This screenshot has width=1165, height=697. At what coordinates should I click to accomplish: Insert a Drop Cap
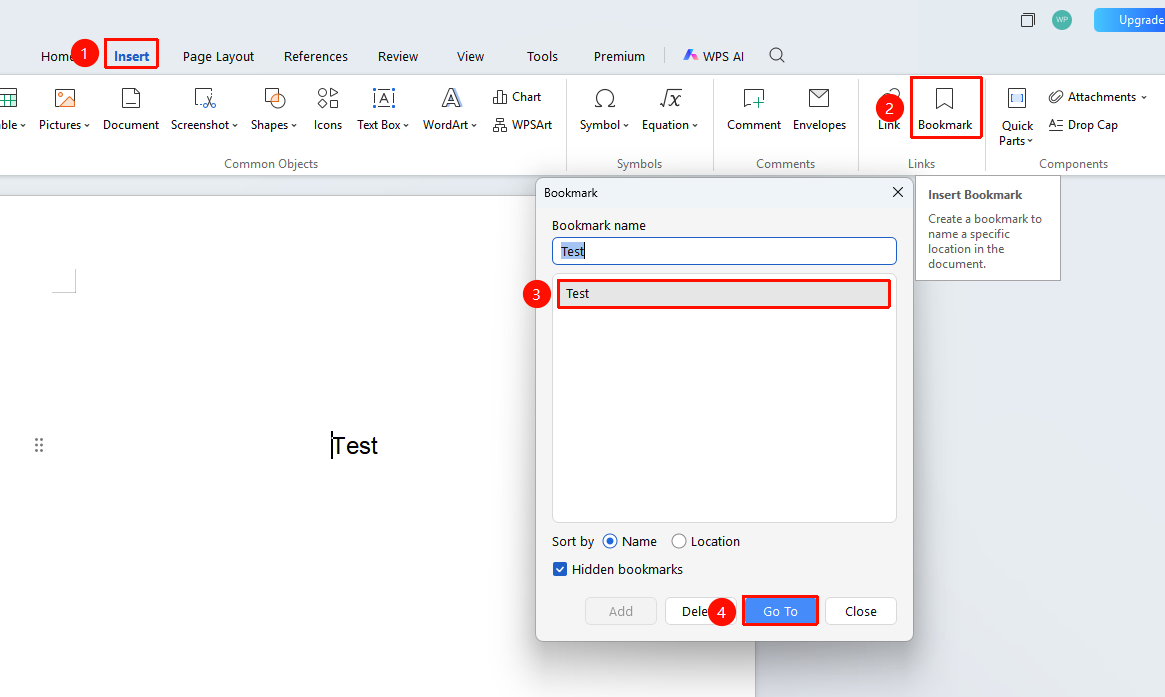pos(1083,125)
